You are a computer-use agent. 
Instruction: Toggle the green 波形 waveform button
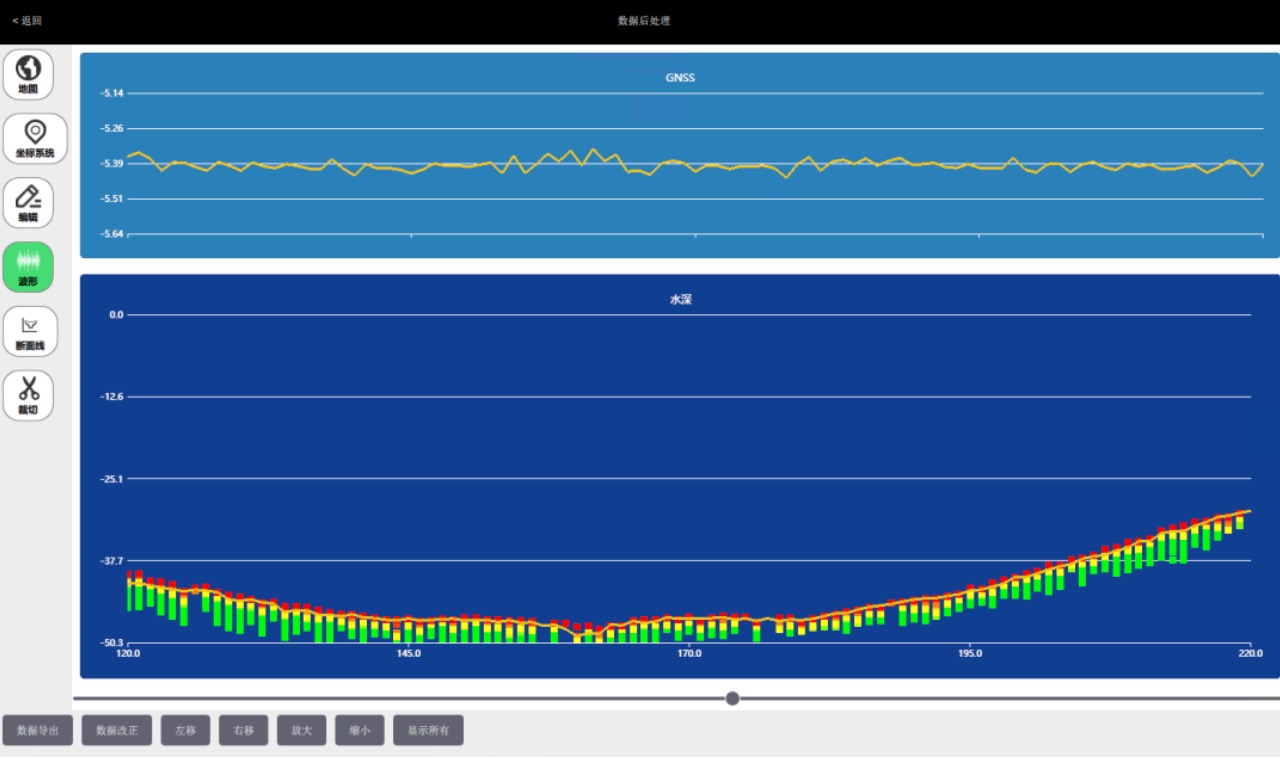click(28, 267)
